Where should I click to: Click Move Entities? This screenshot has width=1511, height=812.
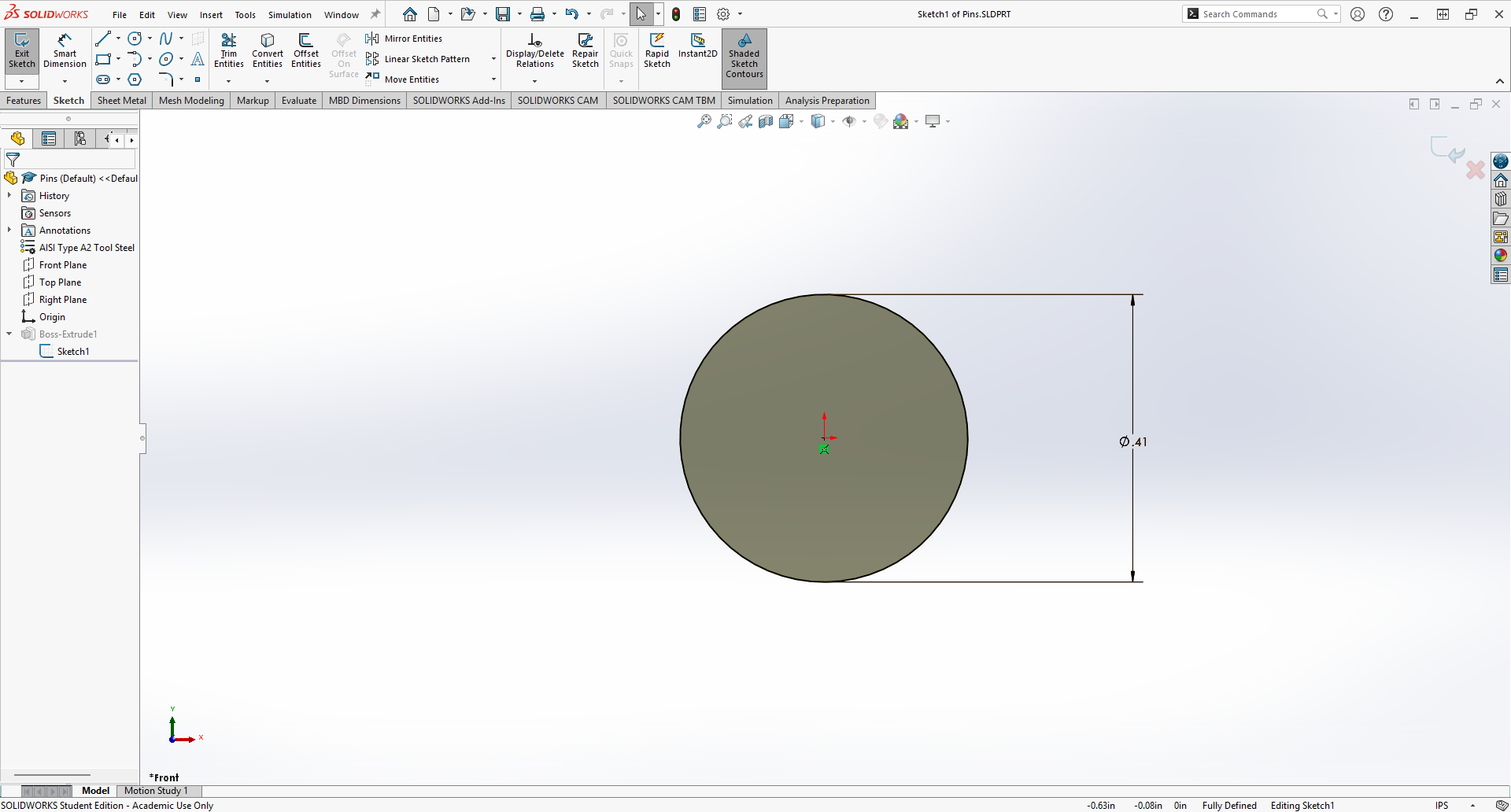click(x=402, y=79)
